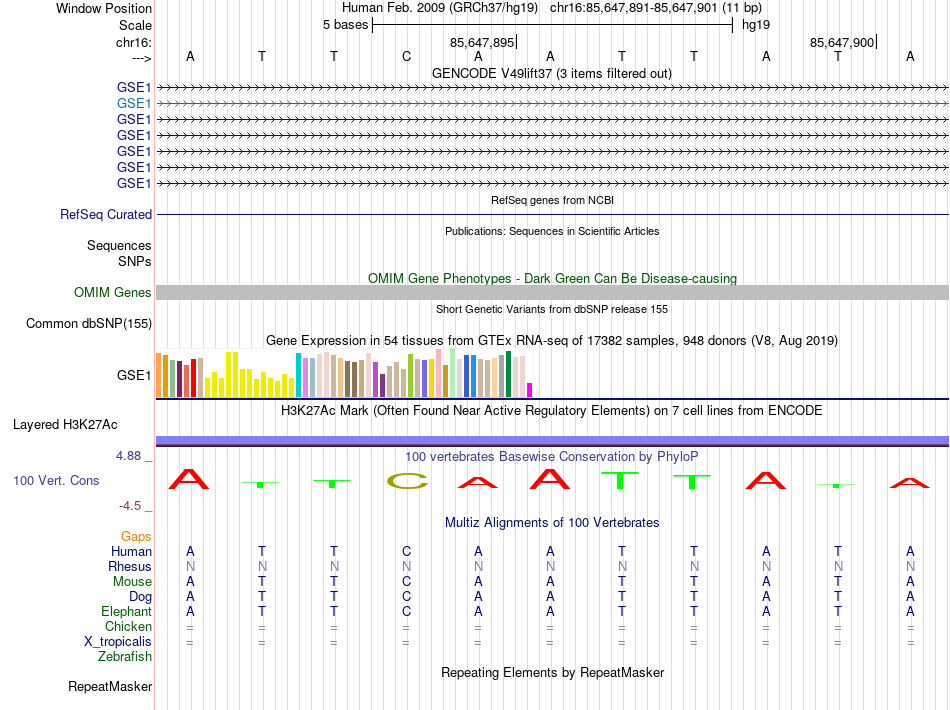Viewport: 950px width, 710px height.
Task: Click the teal bar in the GTEx chart
Action: coord(298,375)
